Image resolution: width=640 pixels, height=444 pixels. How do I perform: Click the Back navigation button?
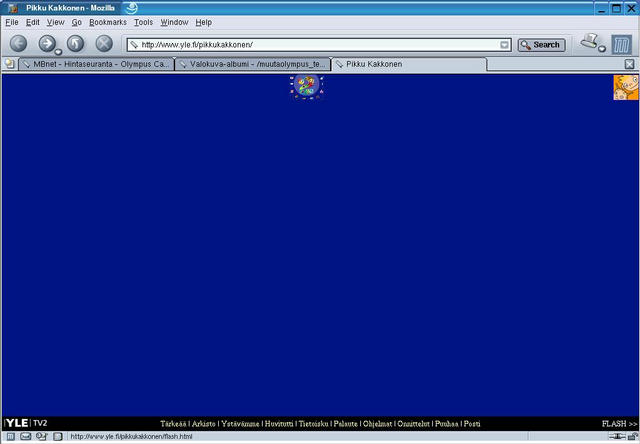18,44
